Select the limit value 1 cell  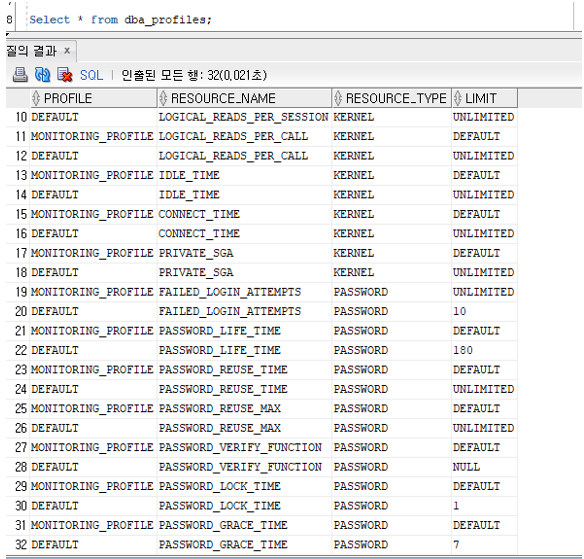pyautogui.click(x=485, y=506)
